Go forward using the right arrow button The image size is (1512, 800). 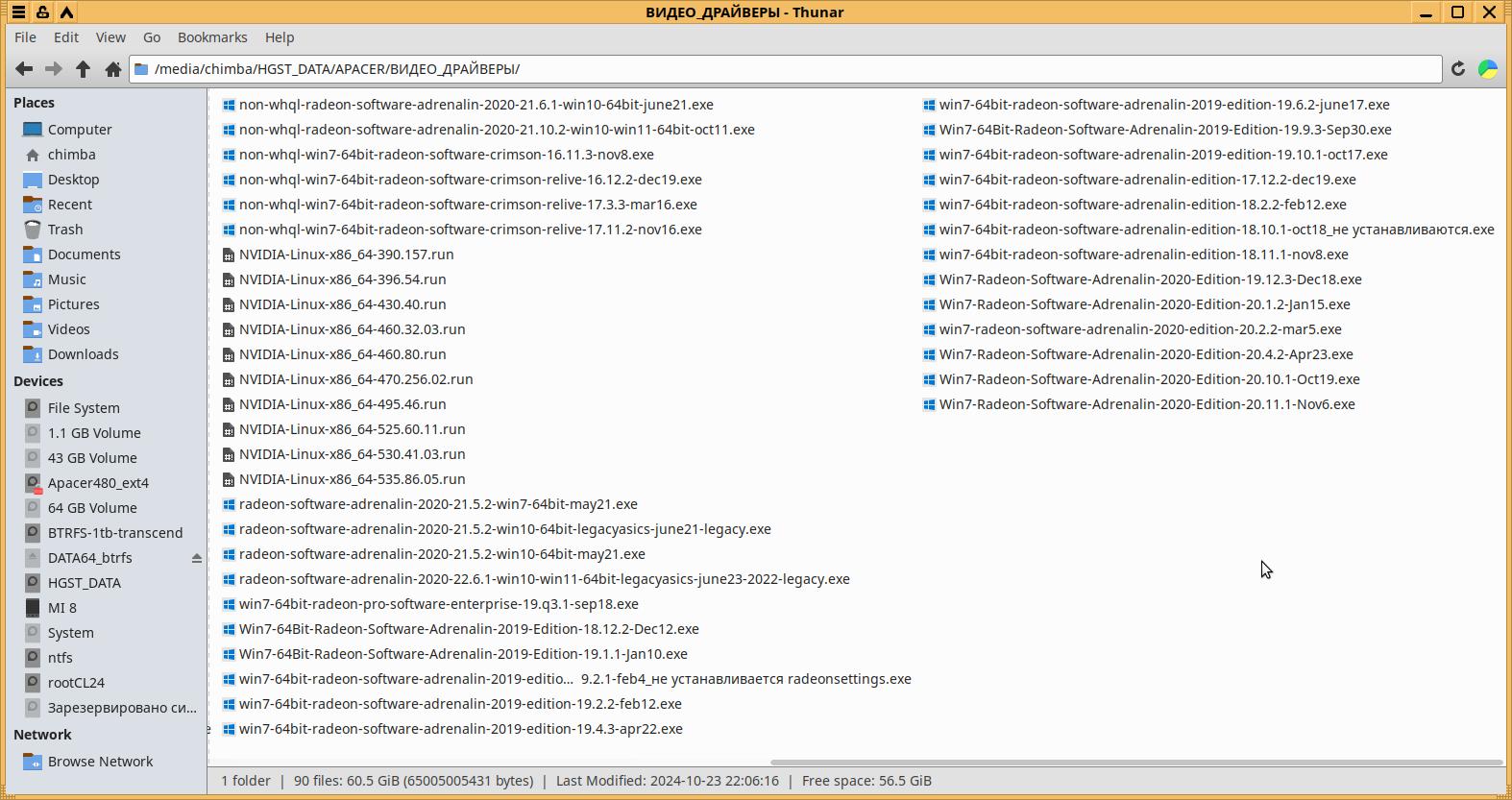[x=54, y=69]
